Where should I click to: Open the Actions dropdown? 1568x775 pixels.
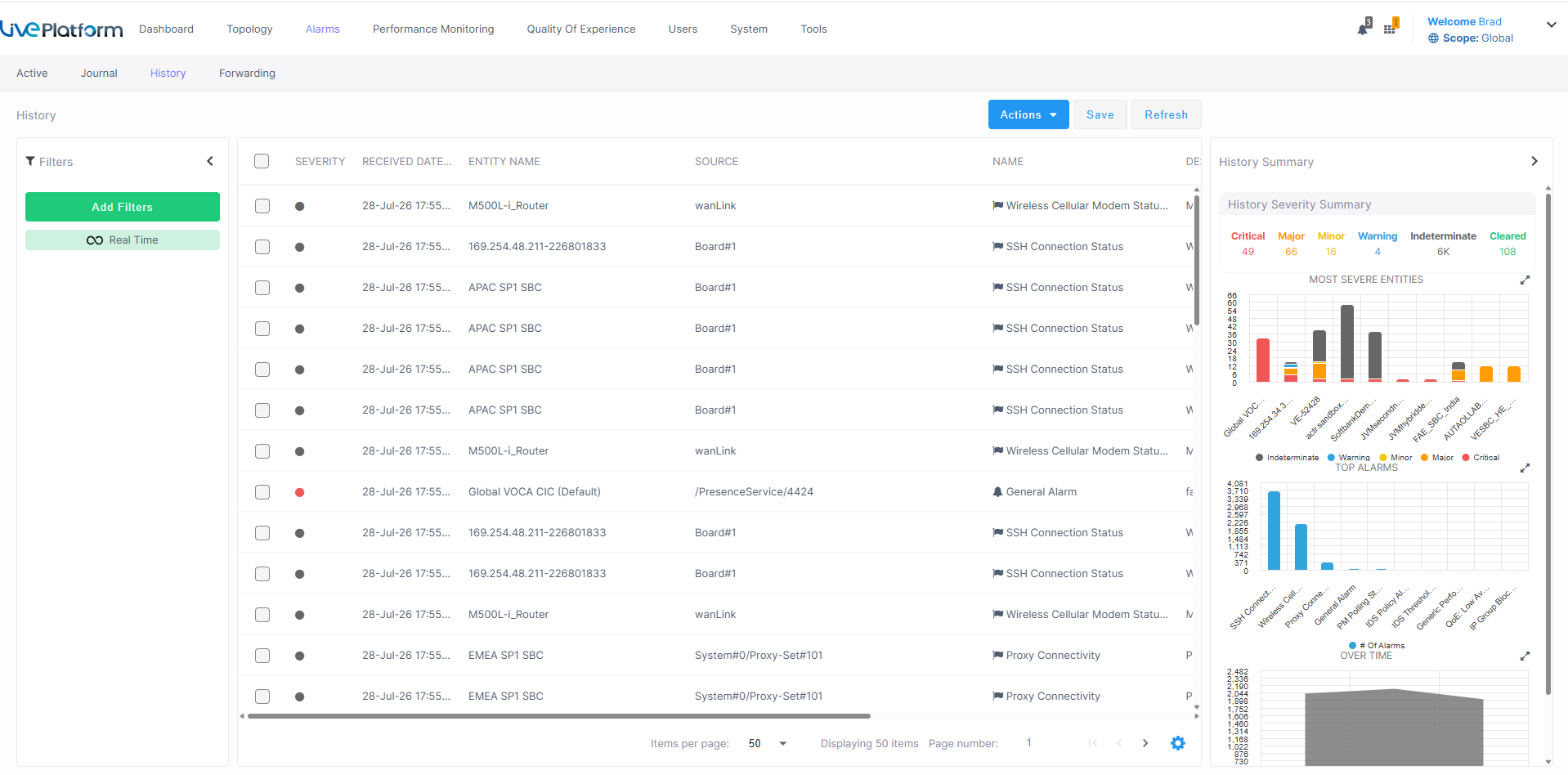click(1028, 114)
